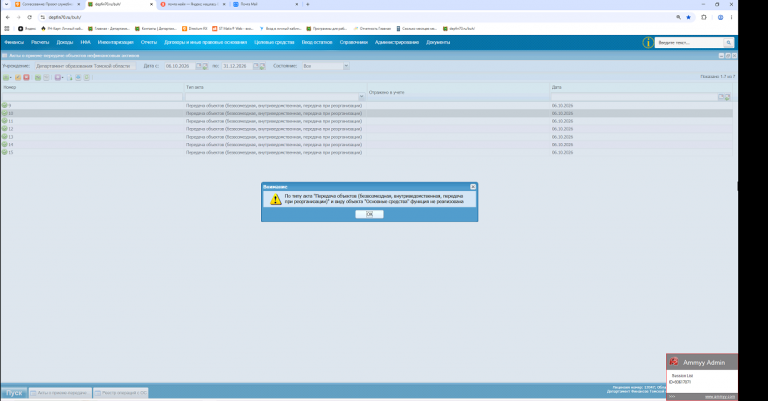The height and width of the screenshot is (401, 768).
Task: Click the green status icon on row 12
Action: click(x=4, y=129)
